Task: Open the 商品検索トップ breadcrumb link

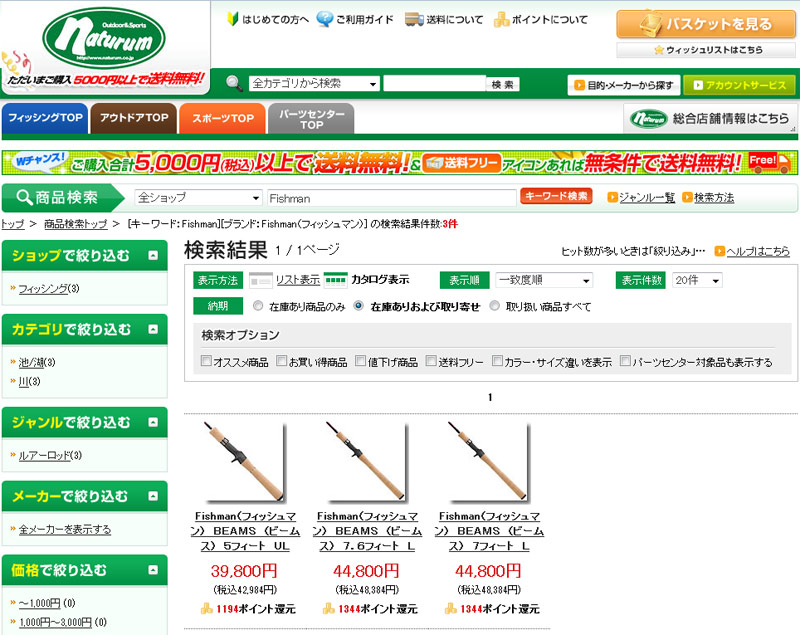Action: coord(76,224)
